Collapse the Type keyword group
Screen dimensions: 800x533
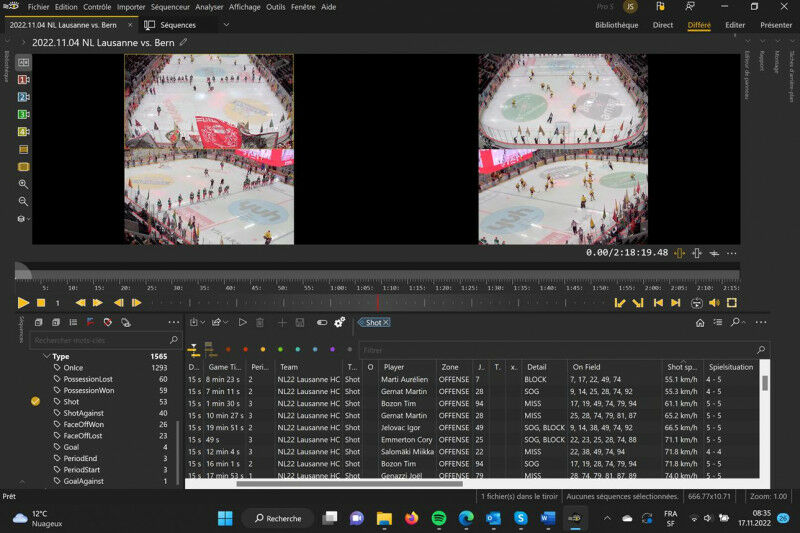click(x=46, y=356)
